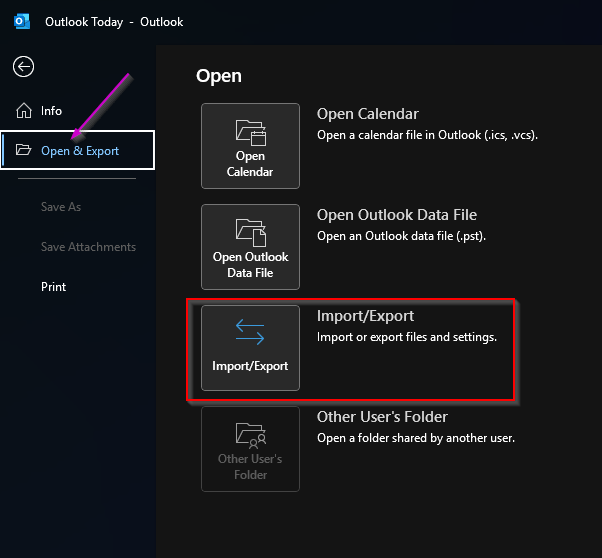Click the back arrow circle icon
Screen dimensions: 602x558
coord(23,66)
